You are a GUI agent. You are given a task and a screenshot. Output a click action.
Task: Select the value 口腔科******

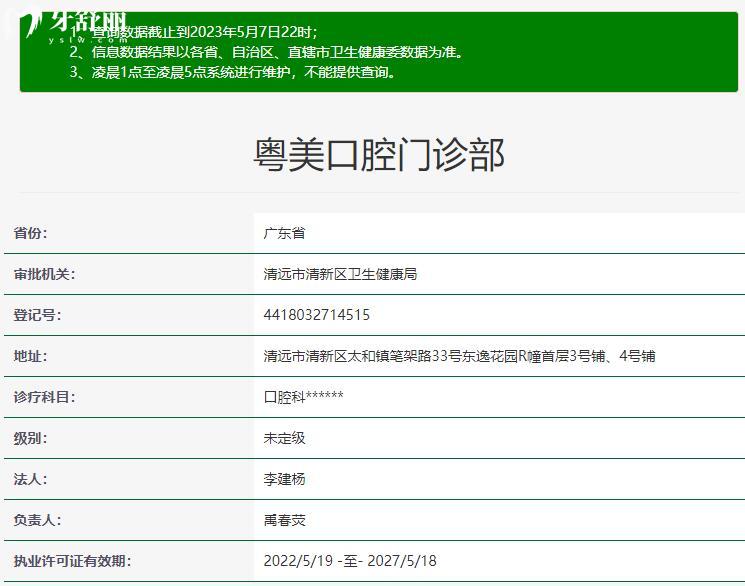pyautogui.click(x=303, y=396)
